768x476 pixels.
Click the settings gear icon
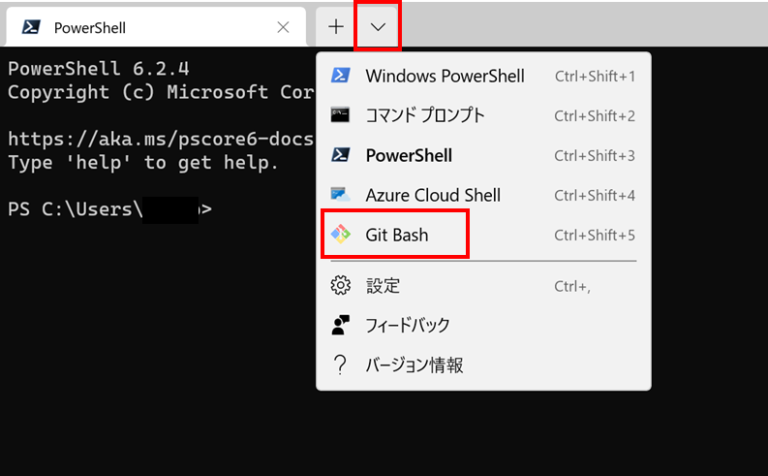[x=340, y=286]
